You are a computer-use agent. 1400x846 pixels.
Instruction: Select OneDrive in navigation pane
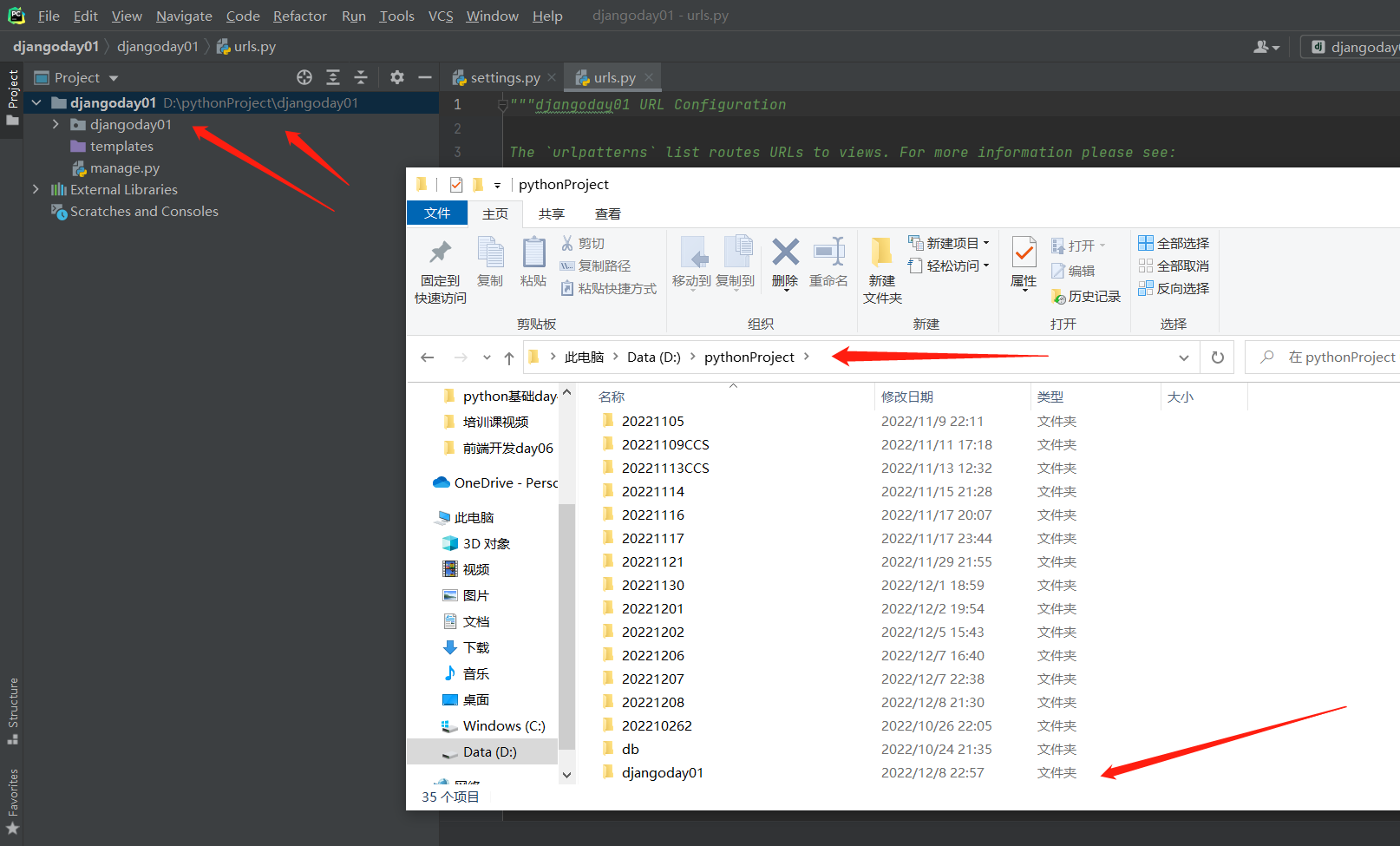(x=495, y=482)
